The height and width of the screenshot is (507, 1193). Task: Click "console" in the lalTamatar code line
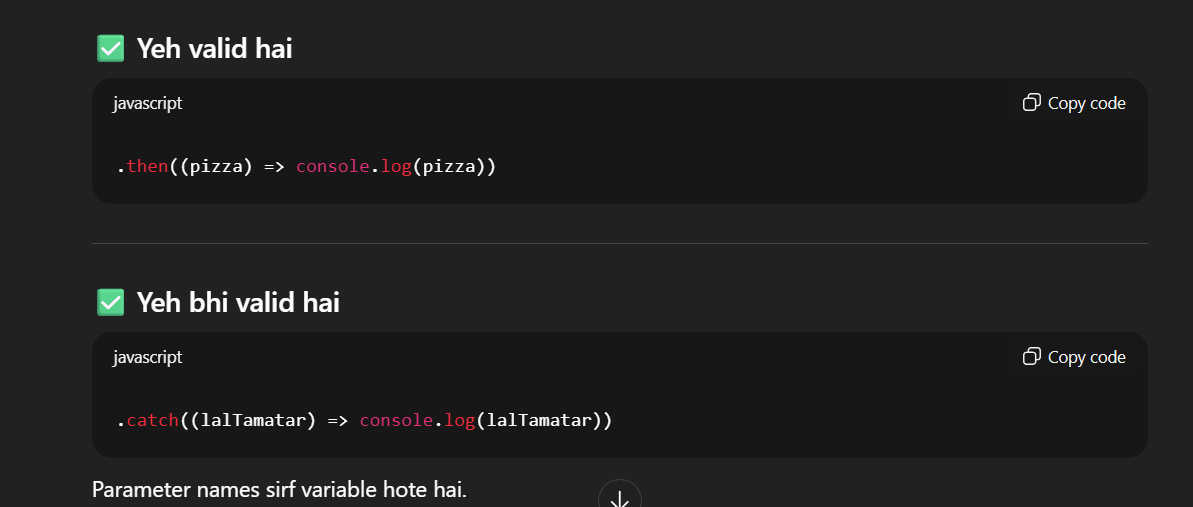[x=396, y=420]
